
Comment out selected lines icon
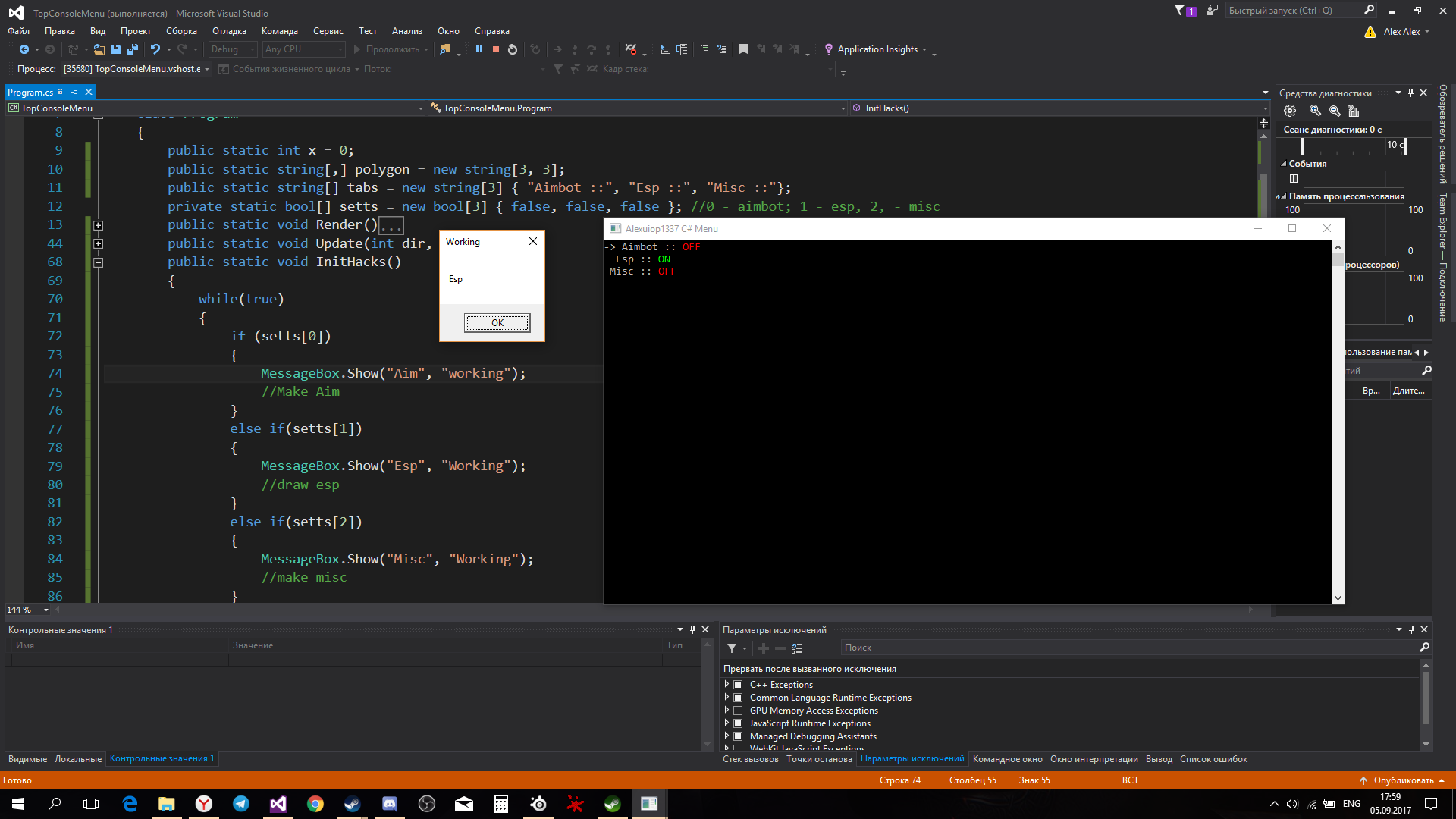tap(704, 49)
